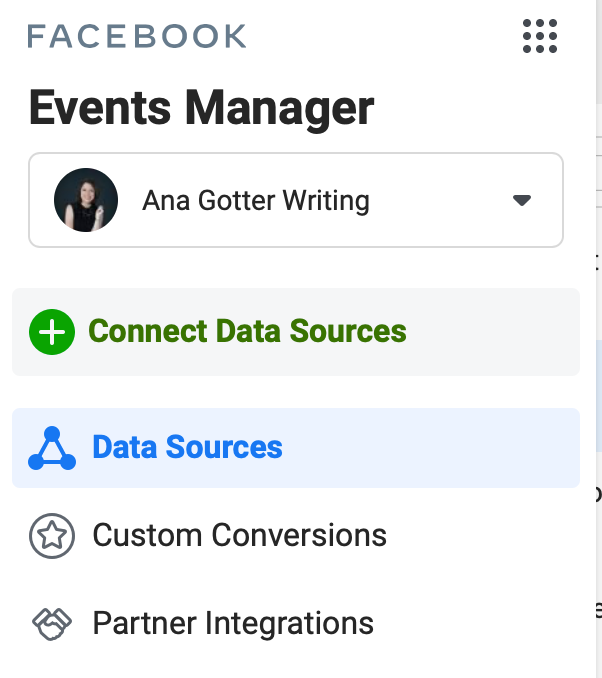
Task: Click the account selector box's empty area
Action: 440,200
